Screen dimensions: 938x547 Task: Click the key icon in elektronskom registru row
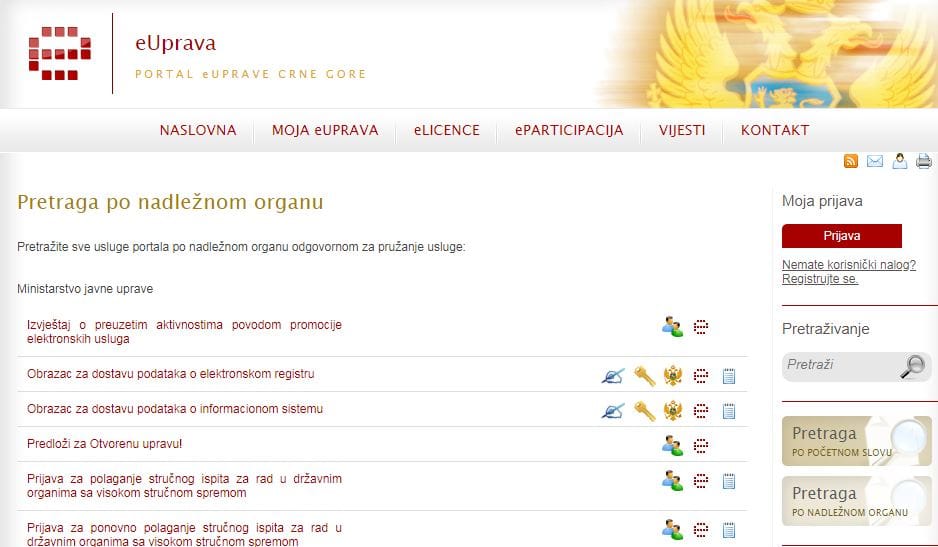(645, 376)
